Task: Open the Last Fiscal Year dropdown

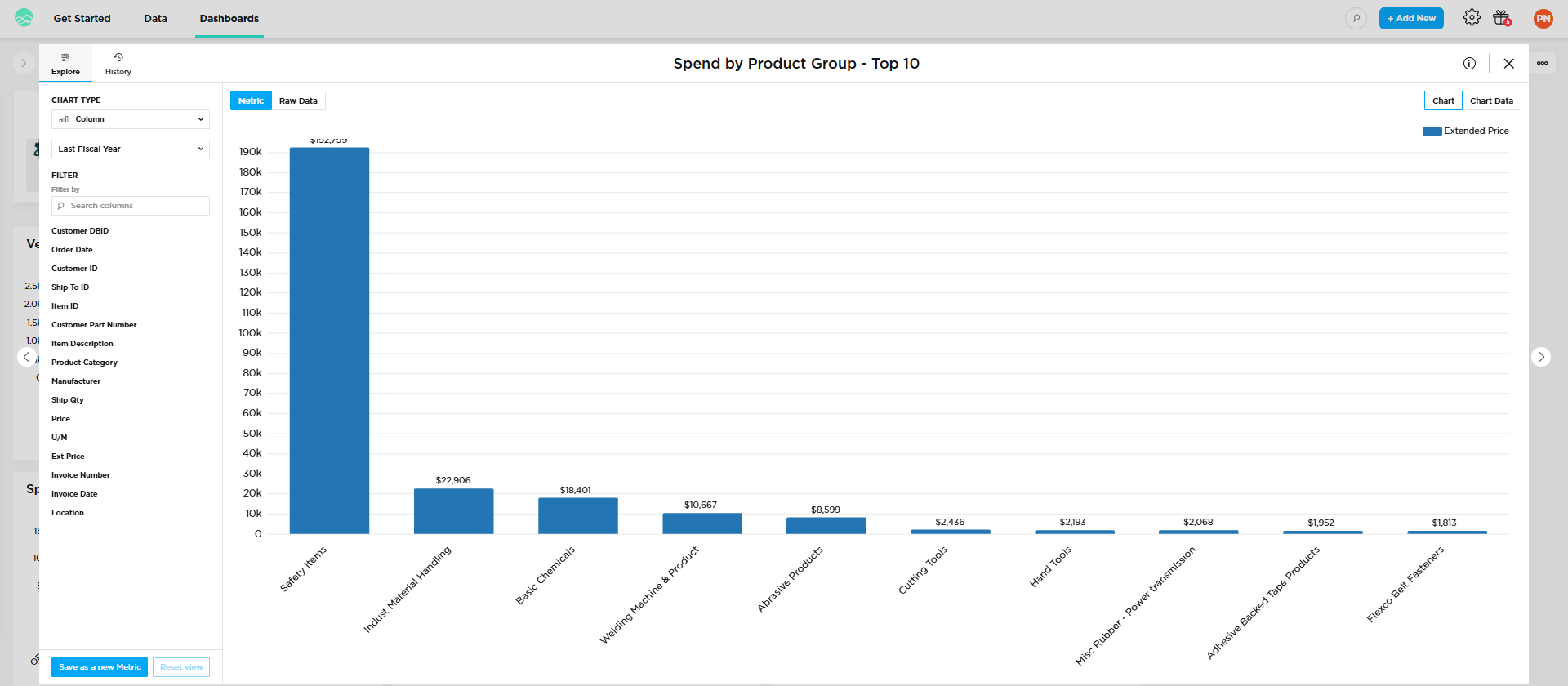Action: (x=131, y=149)
